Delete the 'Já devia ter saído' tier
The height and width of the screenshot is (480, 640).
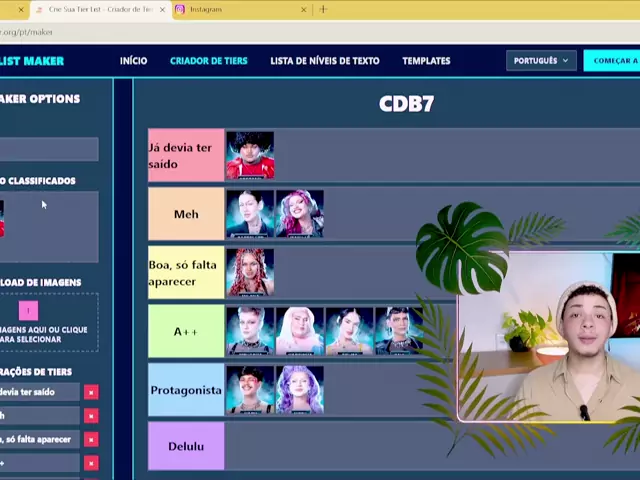(91, 392)
